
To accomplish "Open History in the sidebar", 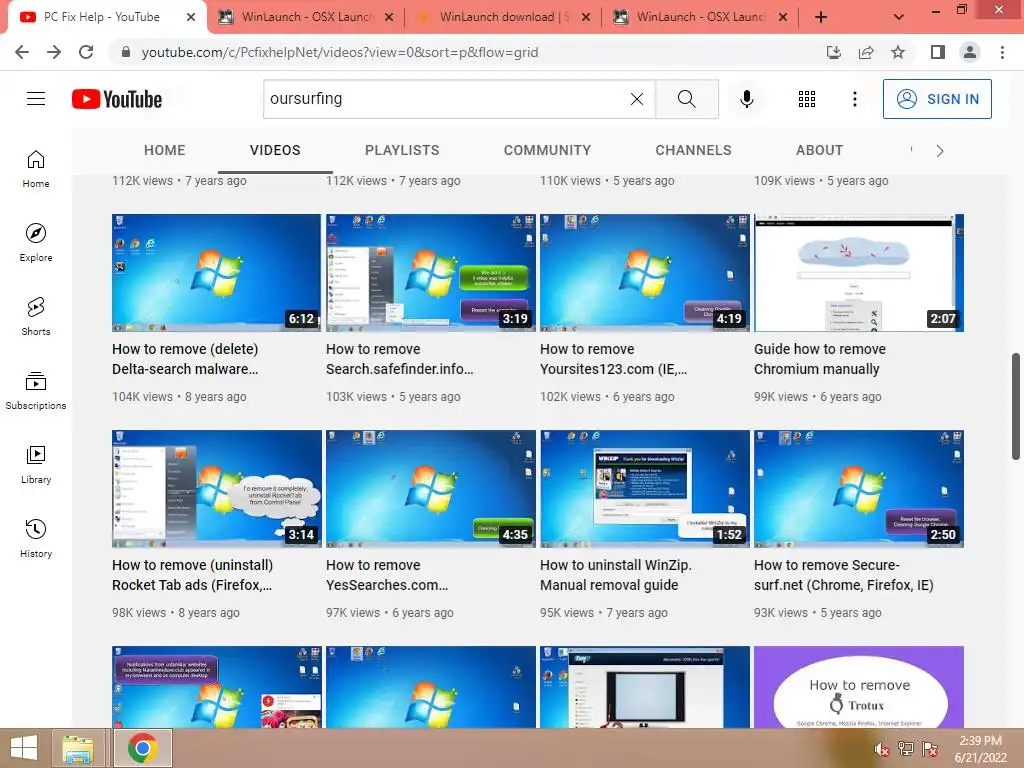I will pos(36,538).
